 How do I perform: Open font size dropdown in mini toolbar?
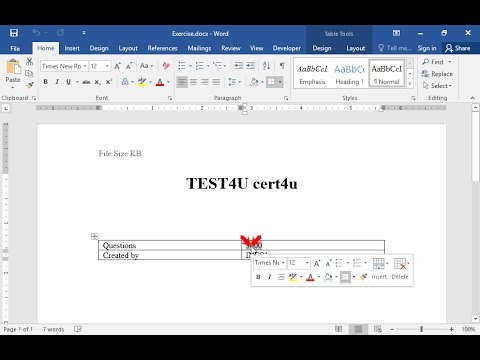pyautogui.click(x=307, y=263)
